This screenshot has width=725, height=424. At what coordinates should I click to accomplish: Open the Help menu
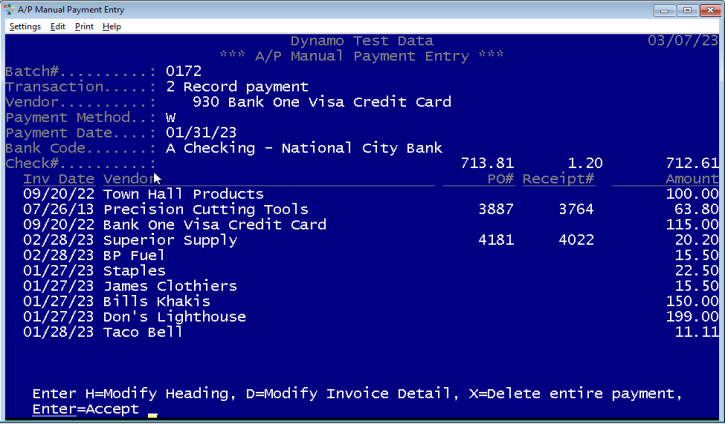[x=111, y=26]
